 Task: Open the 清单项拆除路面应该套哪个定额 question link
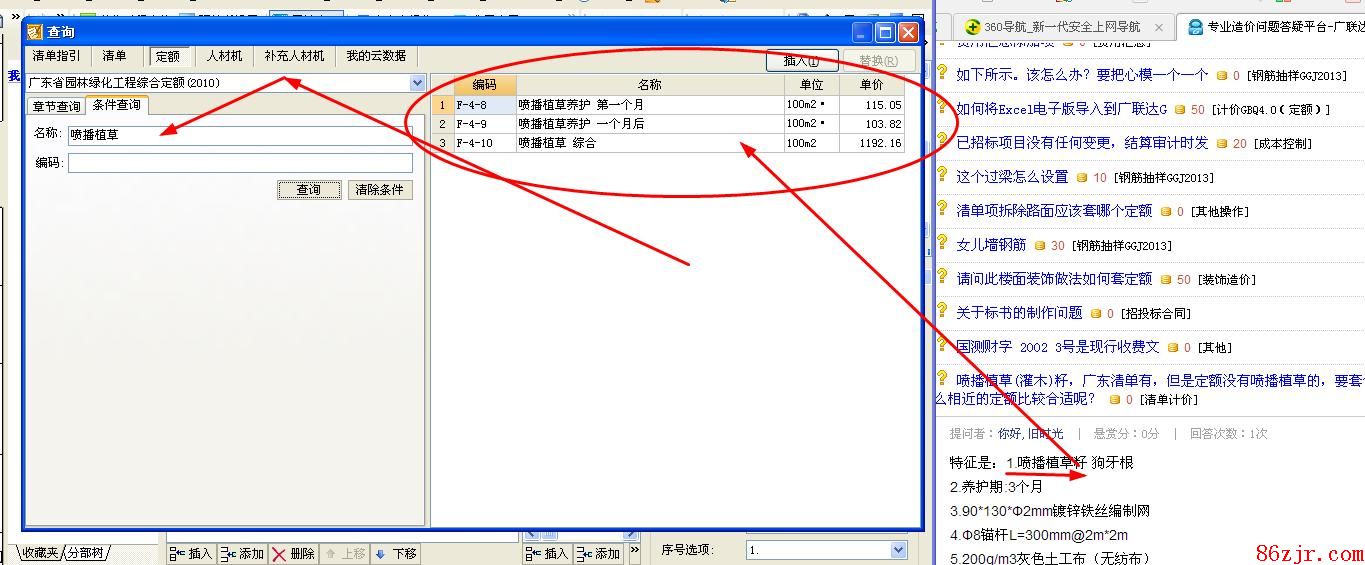click(1054, 211)
